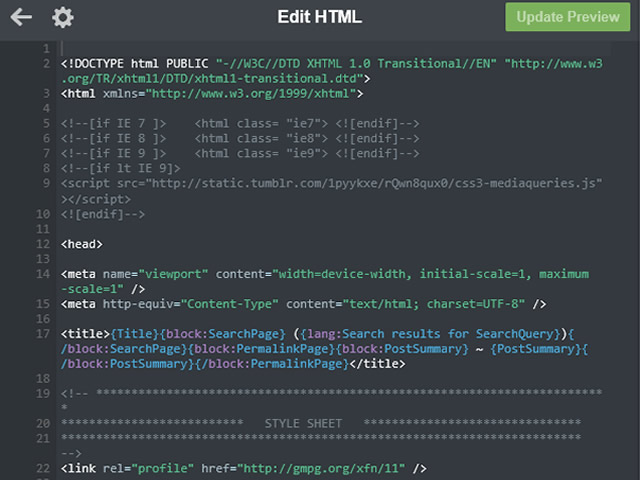Image resolution: width=640 pixels, height=480 pixels.
Task: Click the 'if IE 7' comment line
Action: tap(240, 123)
